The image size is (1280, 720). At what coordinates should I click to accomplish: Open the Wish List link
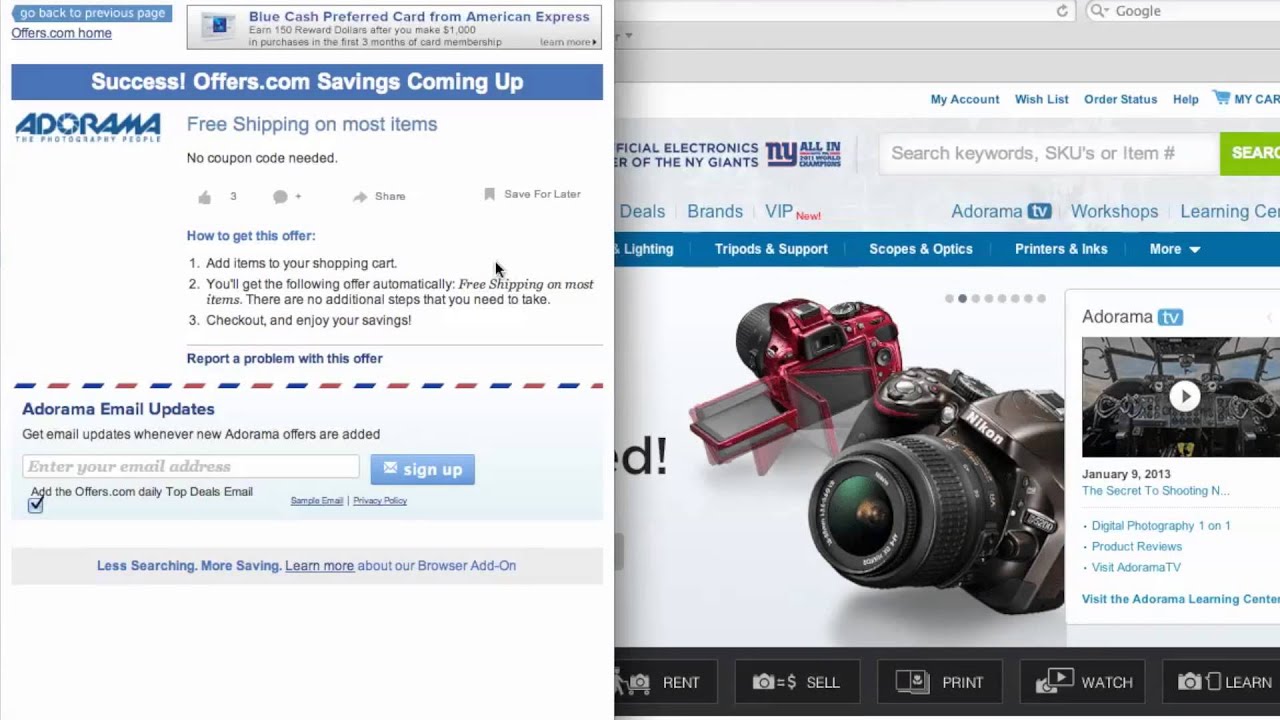pos(1042,99)
